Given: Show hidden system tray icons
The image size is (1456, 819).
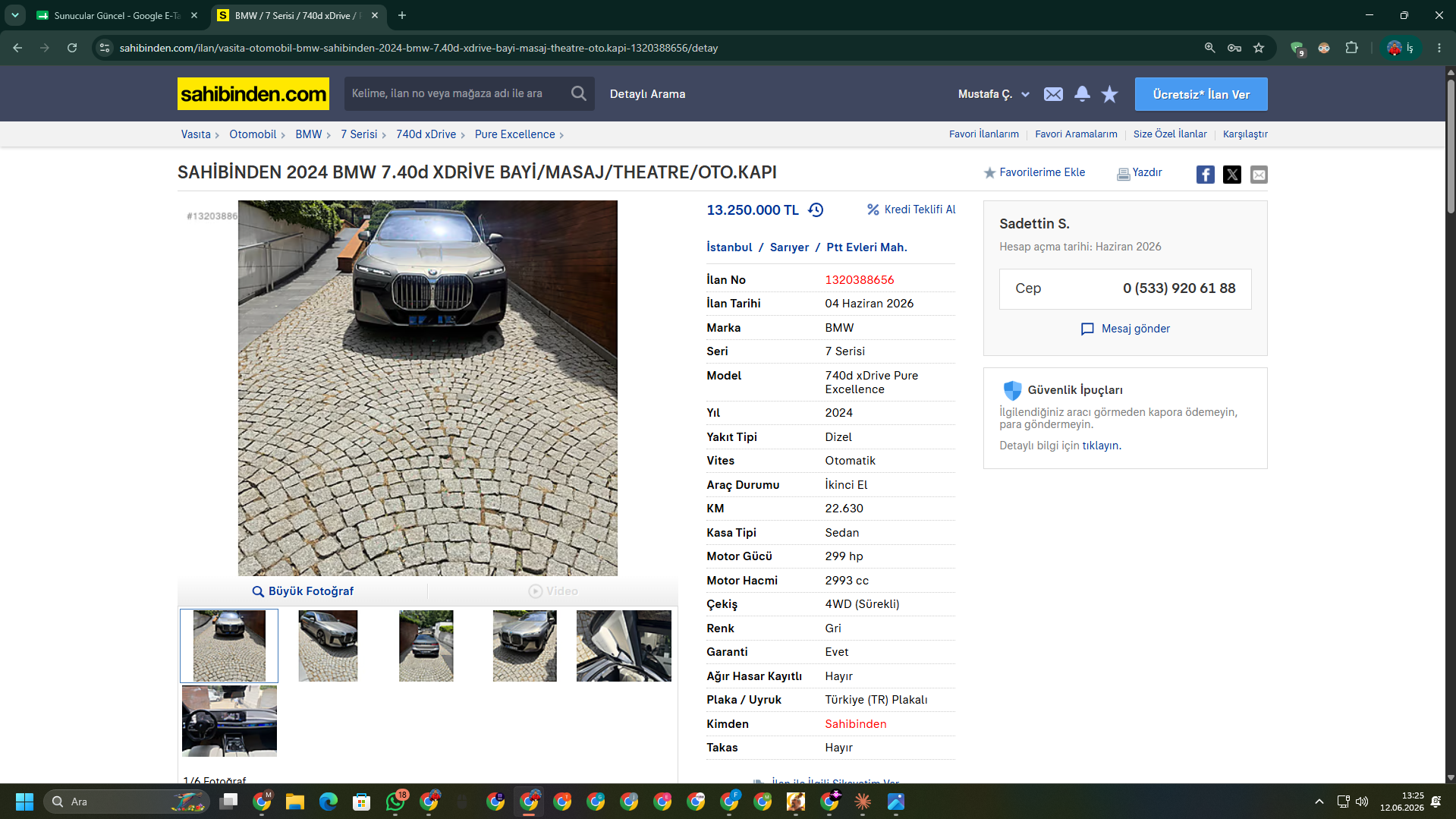Looking at the screenshot, I should point(1319,802).
